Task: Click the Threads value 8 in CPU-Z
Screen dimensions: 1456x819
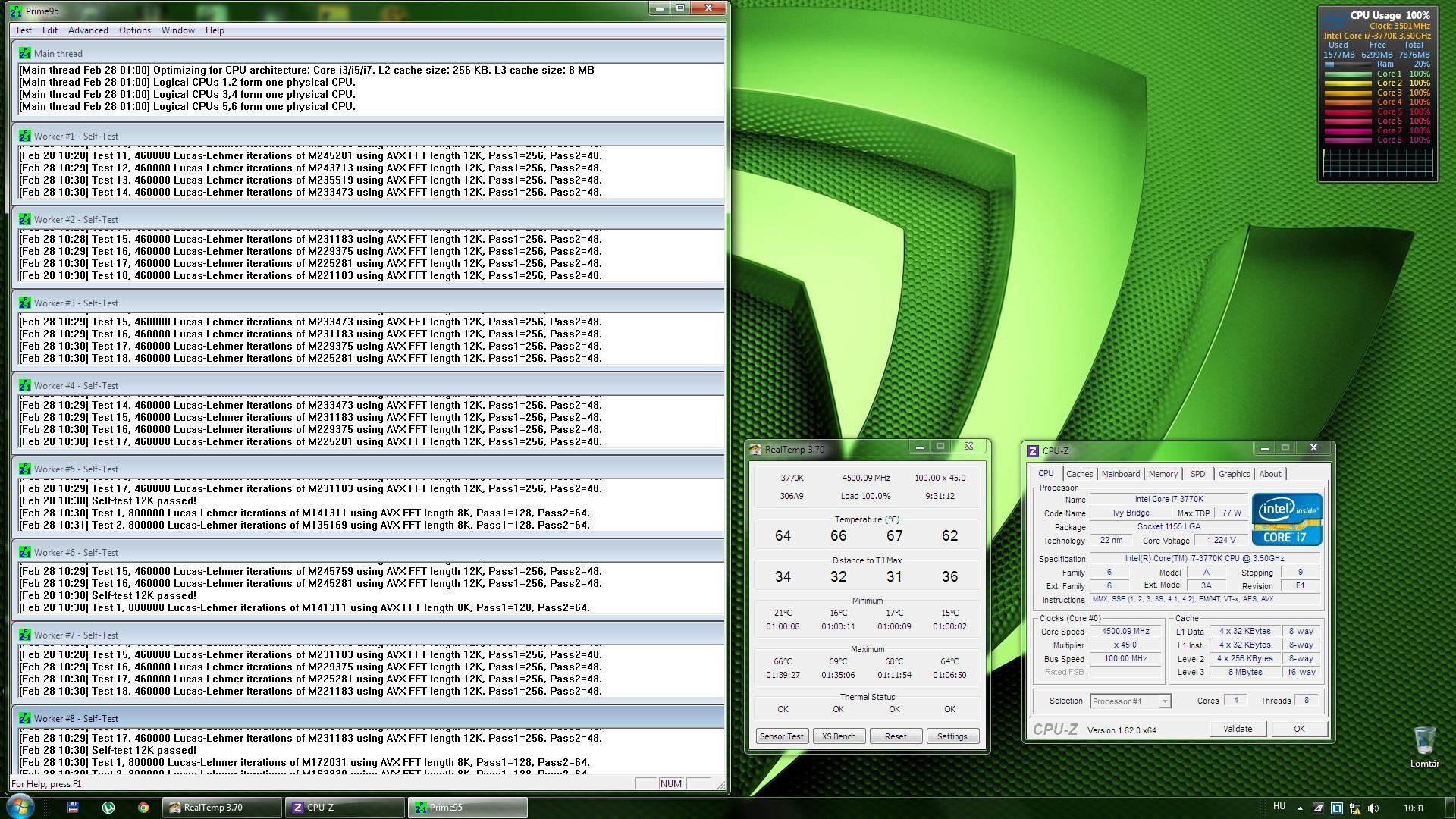Action: click(1306, 700)
